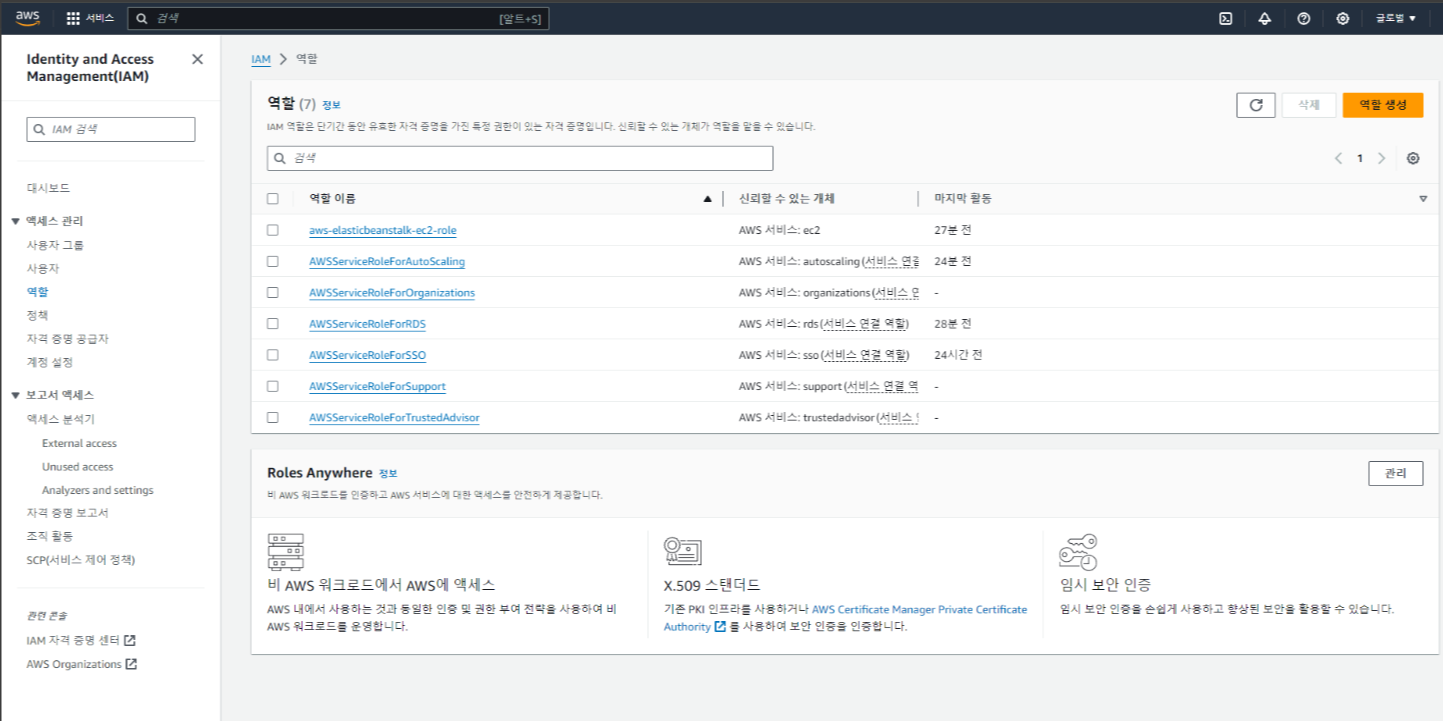Viewport: 1443px width, 721px height.
Task: Go to the previous page of roles
Action: [1338, 158]
